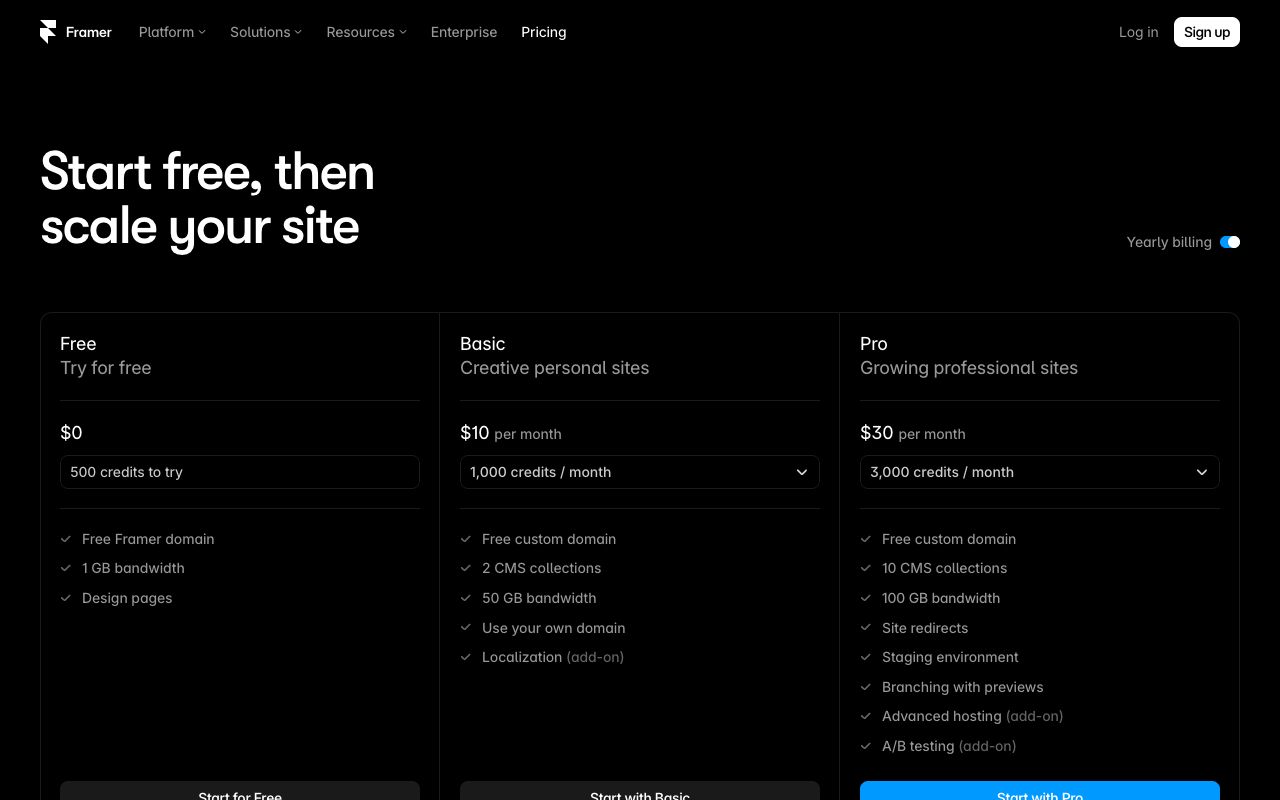The width and height of the screenshot is (1280, 800).
Task: Open the Solutions menu
Action: [266, 32]
